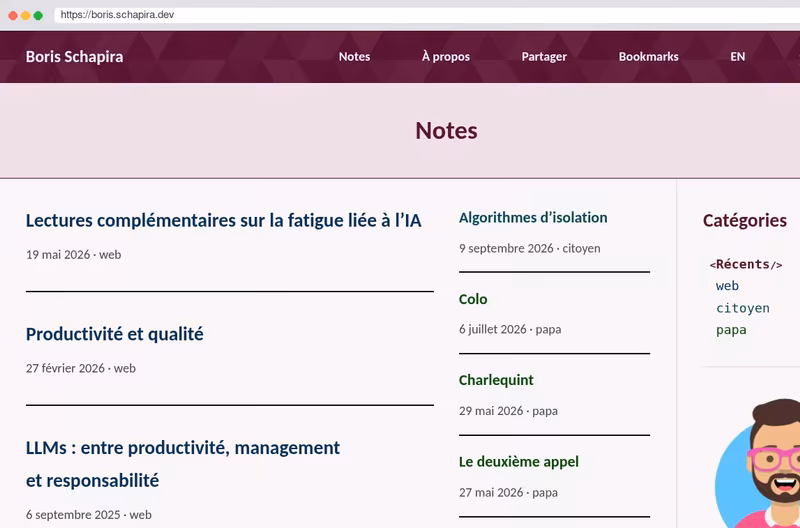The height and width of the screenshot is (528, 800).
Task: Switch site language to EN
Action: click(x=737, y=57)
